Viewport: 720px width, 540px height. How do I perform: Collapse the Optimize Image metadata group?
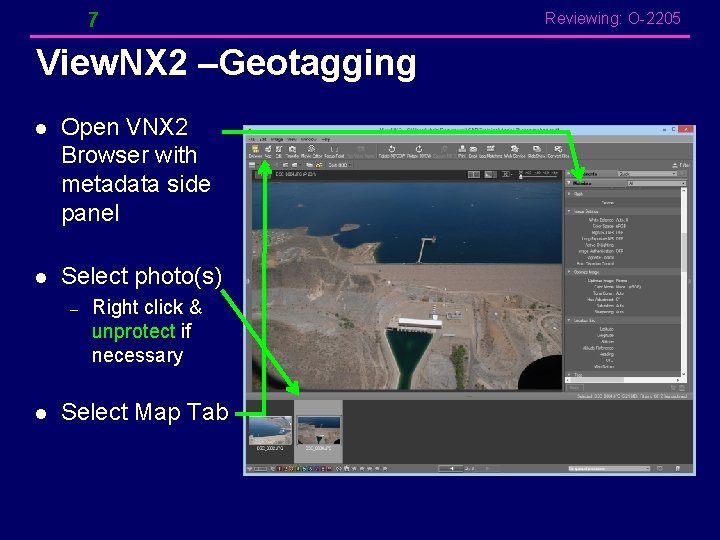(x=569, y=272)
